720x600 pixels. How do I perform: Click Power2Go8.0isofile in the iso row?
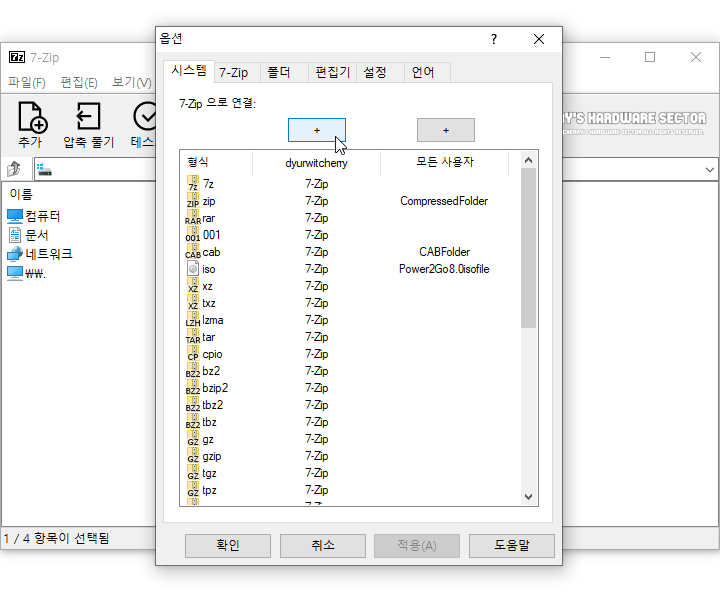[x=444, y=269]
